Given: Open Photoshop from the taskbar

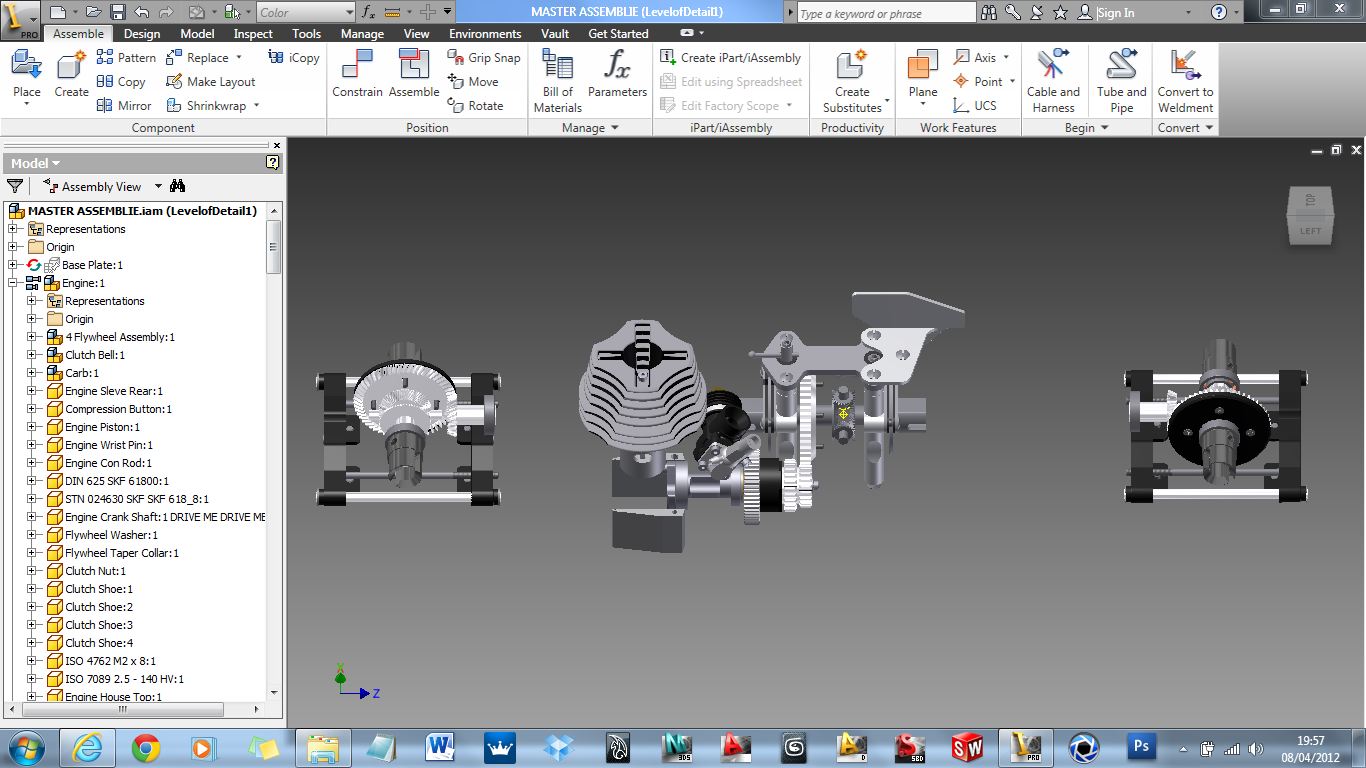Looking at the screenshot, I should coord(1141,748).
